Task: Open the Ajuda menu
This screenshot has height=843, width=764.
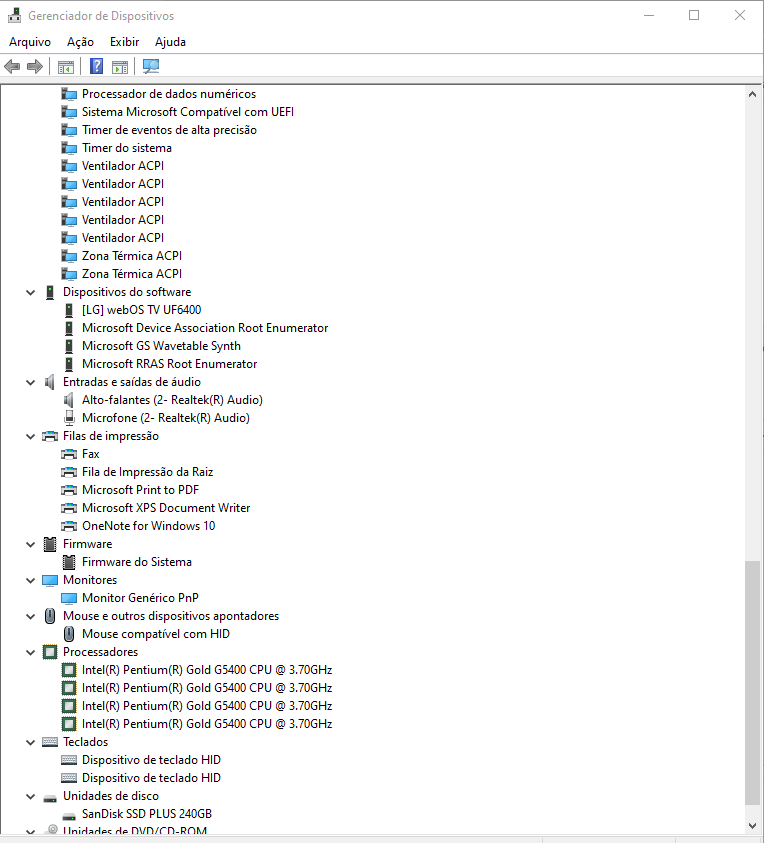Action: (x=170, y=42)
